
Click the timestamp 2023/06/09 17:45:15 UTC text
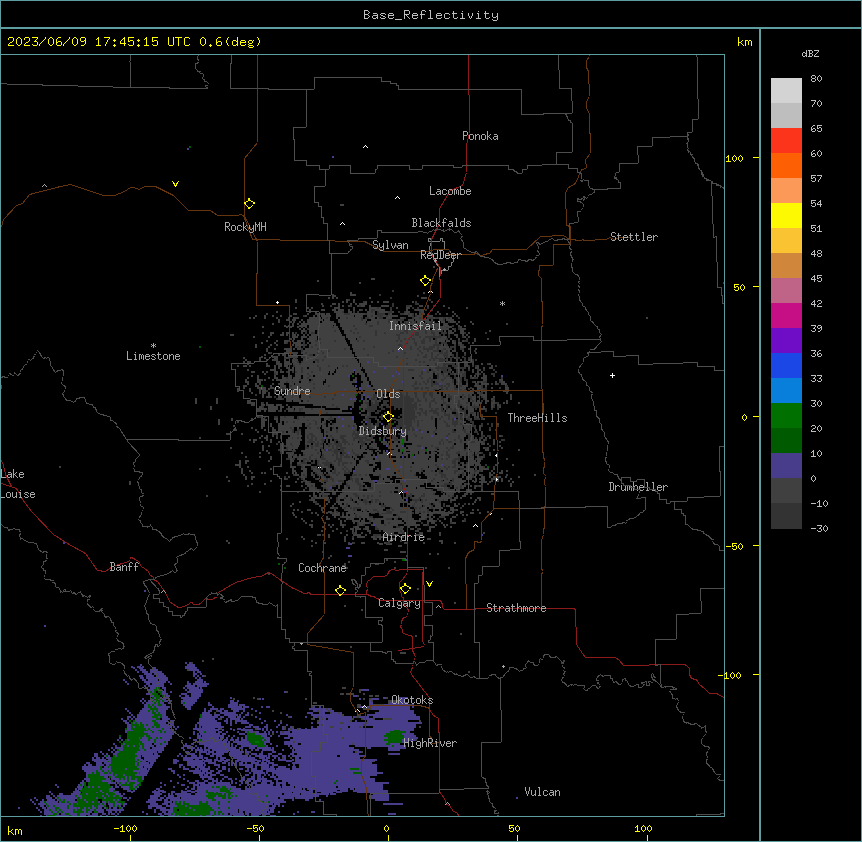98,42
